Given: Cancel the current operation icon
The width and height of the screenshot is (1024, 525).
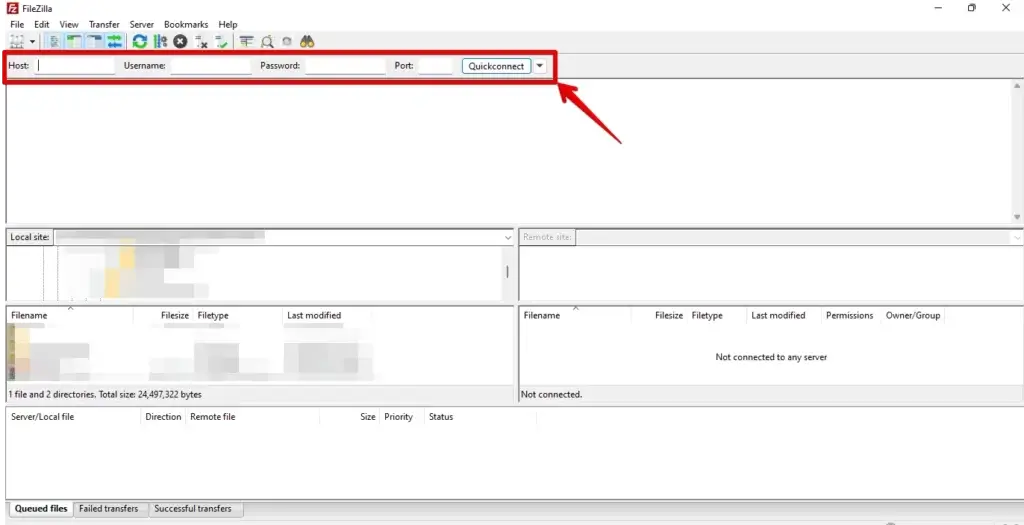Looking at the screenshot, I should coord(180,41).
